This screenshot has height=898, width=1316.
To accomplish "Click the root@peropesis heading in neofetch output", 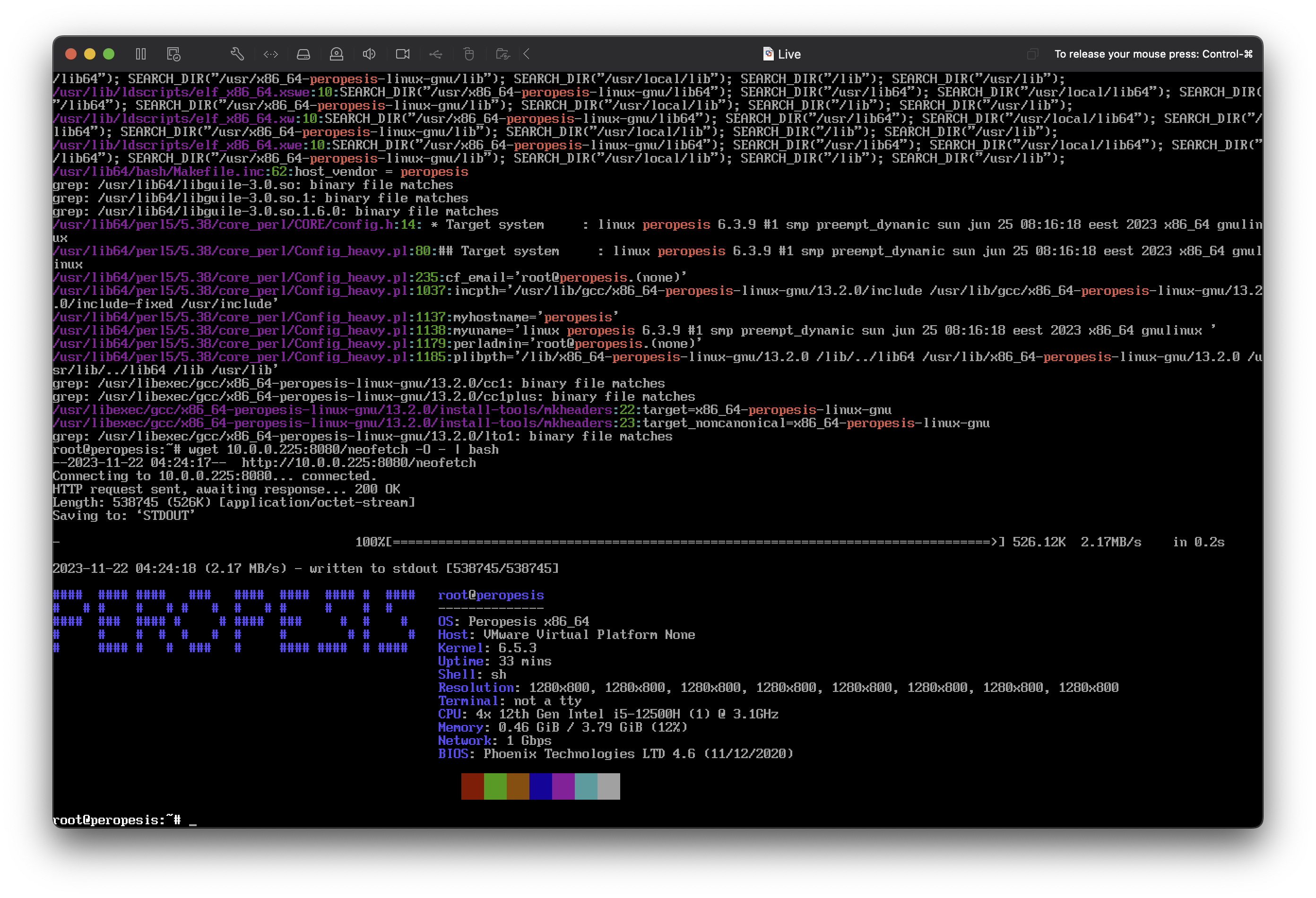I will 490,595.
